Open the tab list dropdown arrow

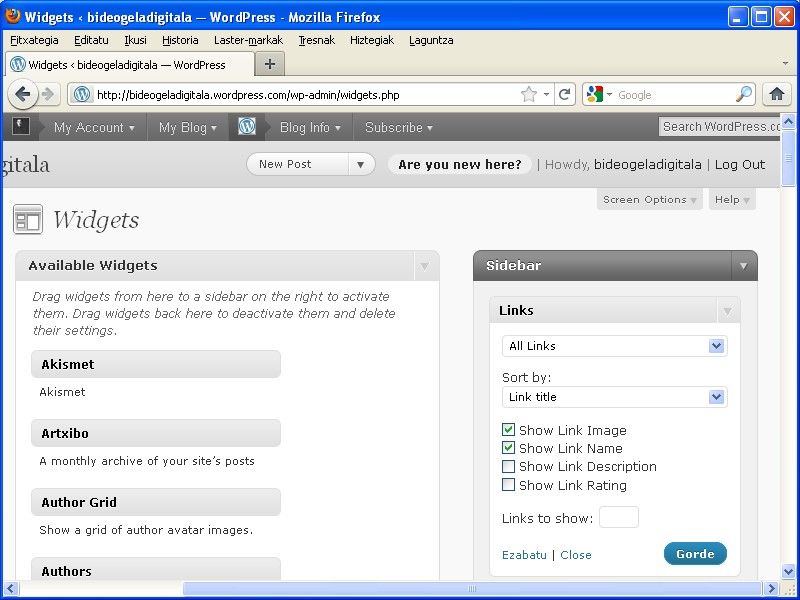tap(785, 64)
